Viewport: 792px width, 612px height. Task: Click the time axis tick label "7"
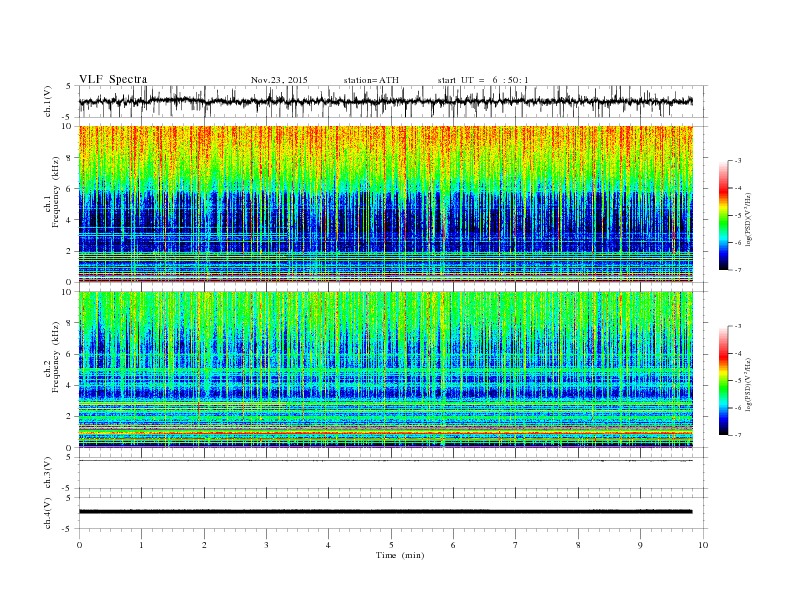click(516, 545)
